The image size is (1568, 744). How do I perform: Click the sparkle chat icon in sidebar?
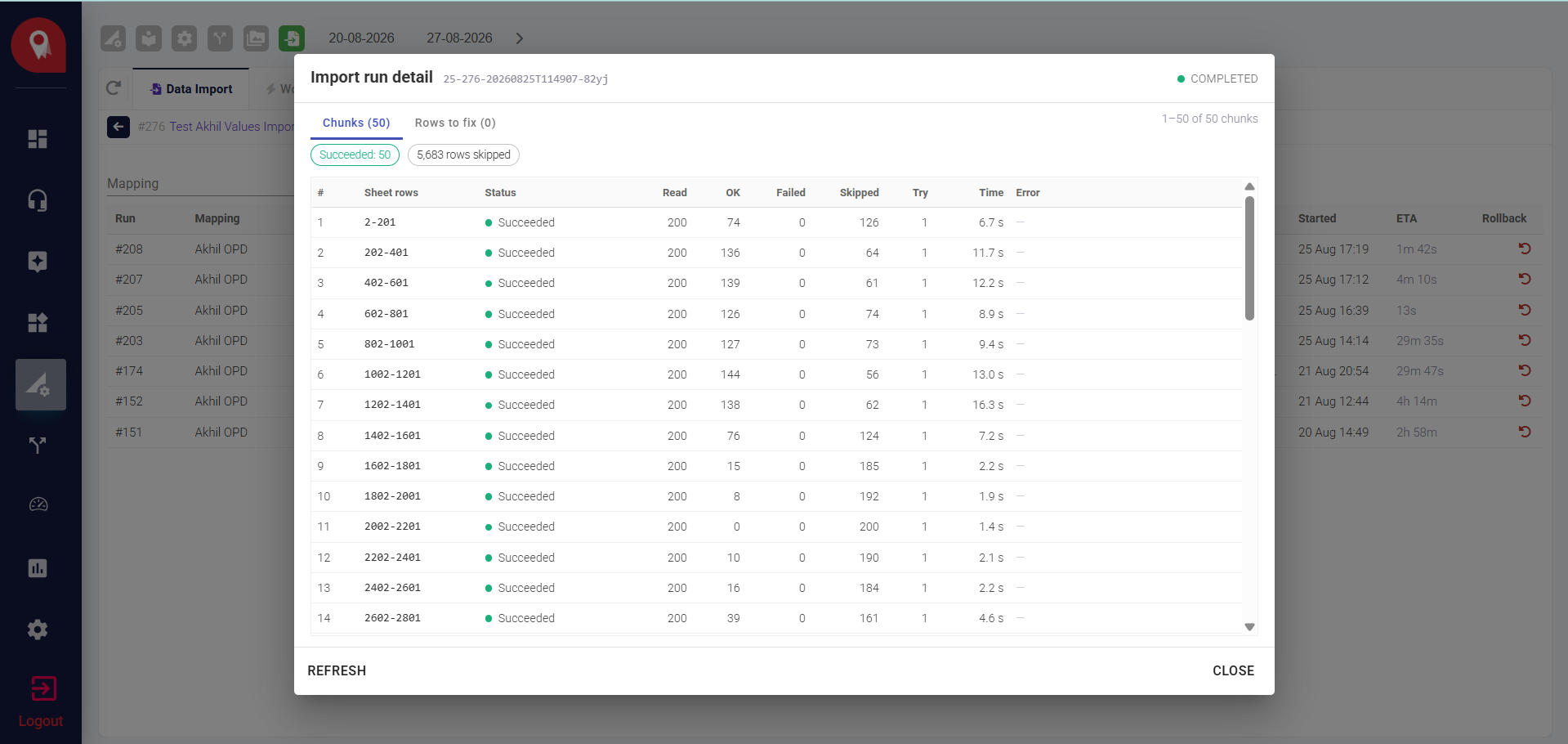coord(38,262)
